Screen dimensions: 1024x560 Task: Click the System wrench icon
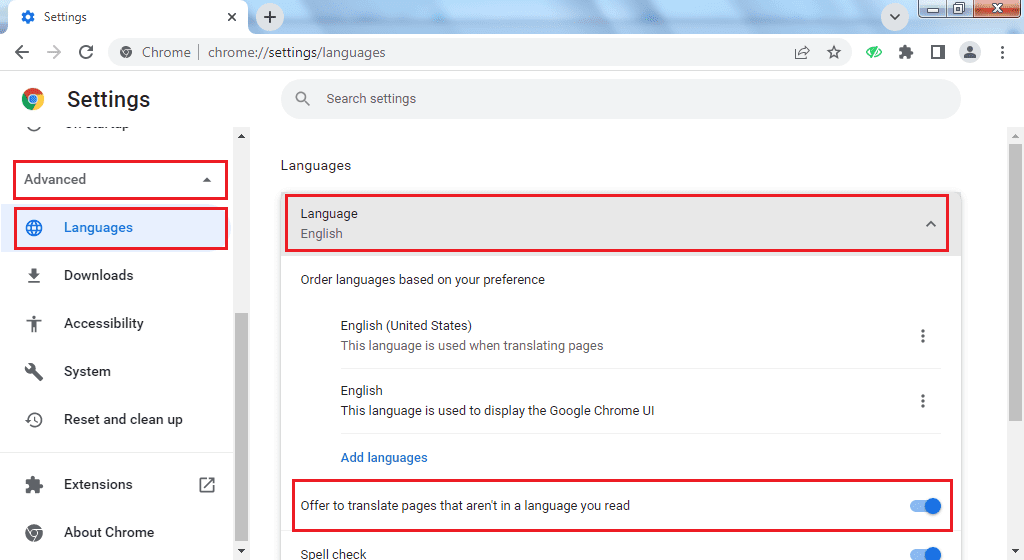34,371
